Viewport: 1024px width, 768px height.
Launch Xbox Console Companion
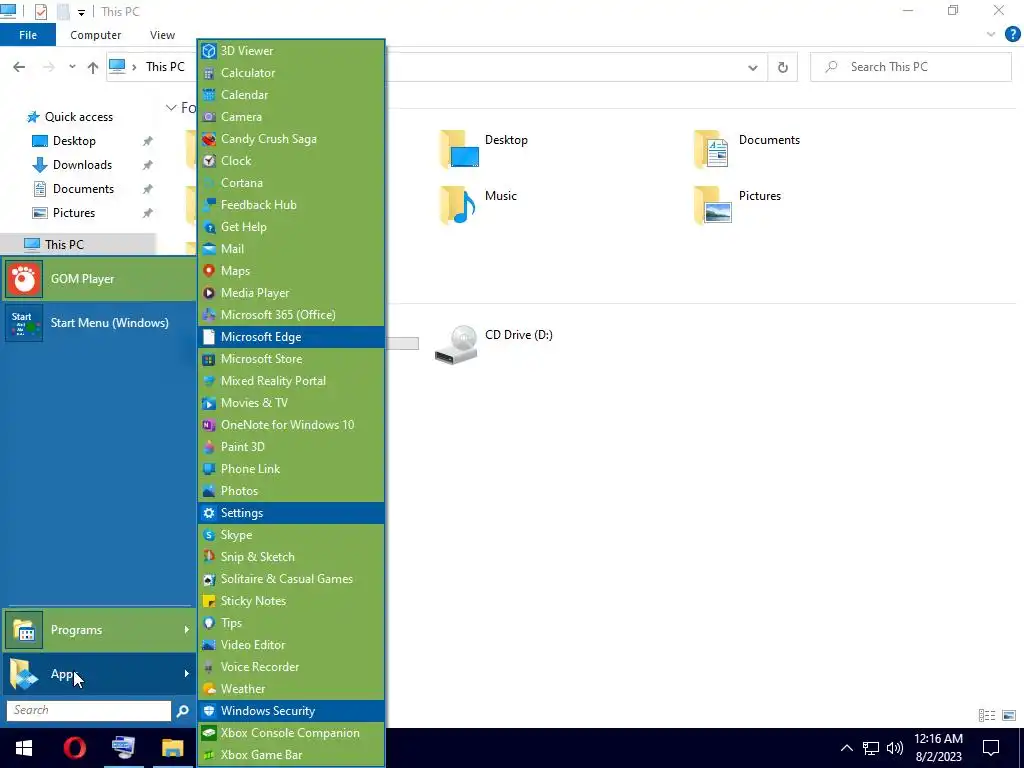coord(291,733)
